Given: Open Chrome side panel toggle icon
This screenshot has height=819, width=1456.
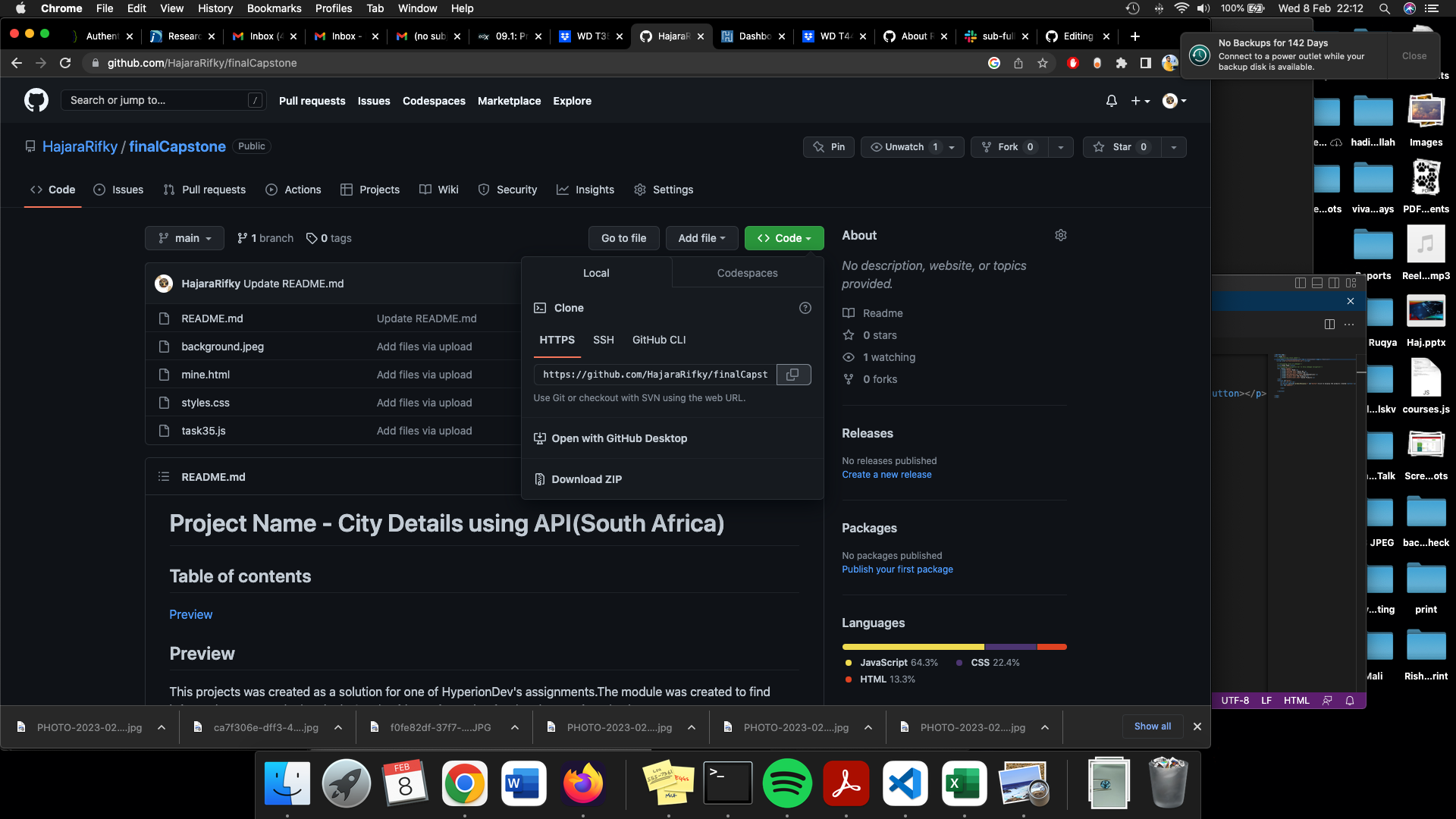Looking at the screenshot, I should [x=1145, y=63].
